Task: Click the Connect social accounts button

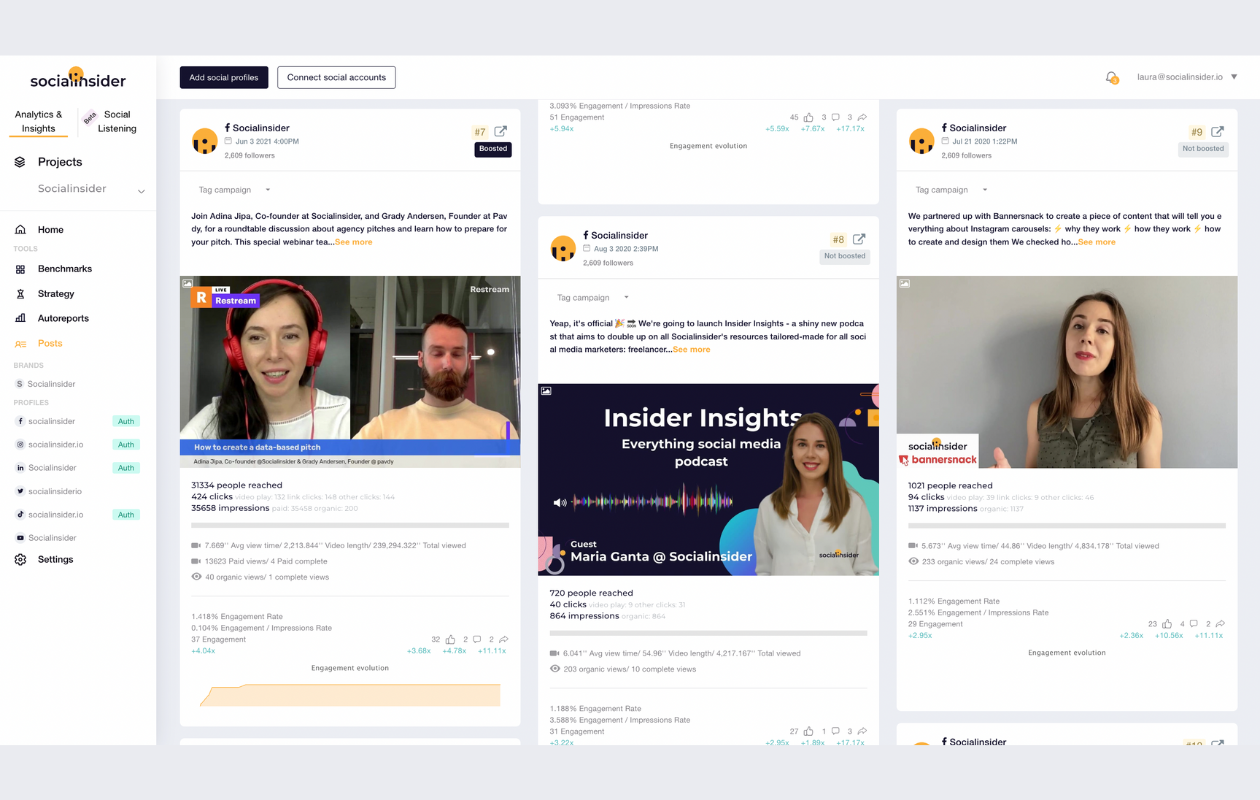Action: pyautogui.click(x=336, y=77)
